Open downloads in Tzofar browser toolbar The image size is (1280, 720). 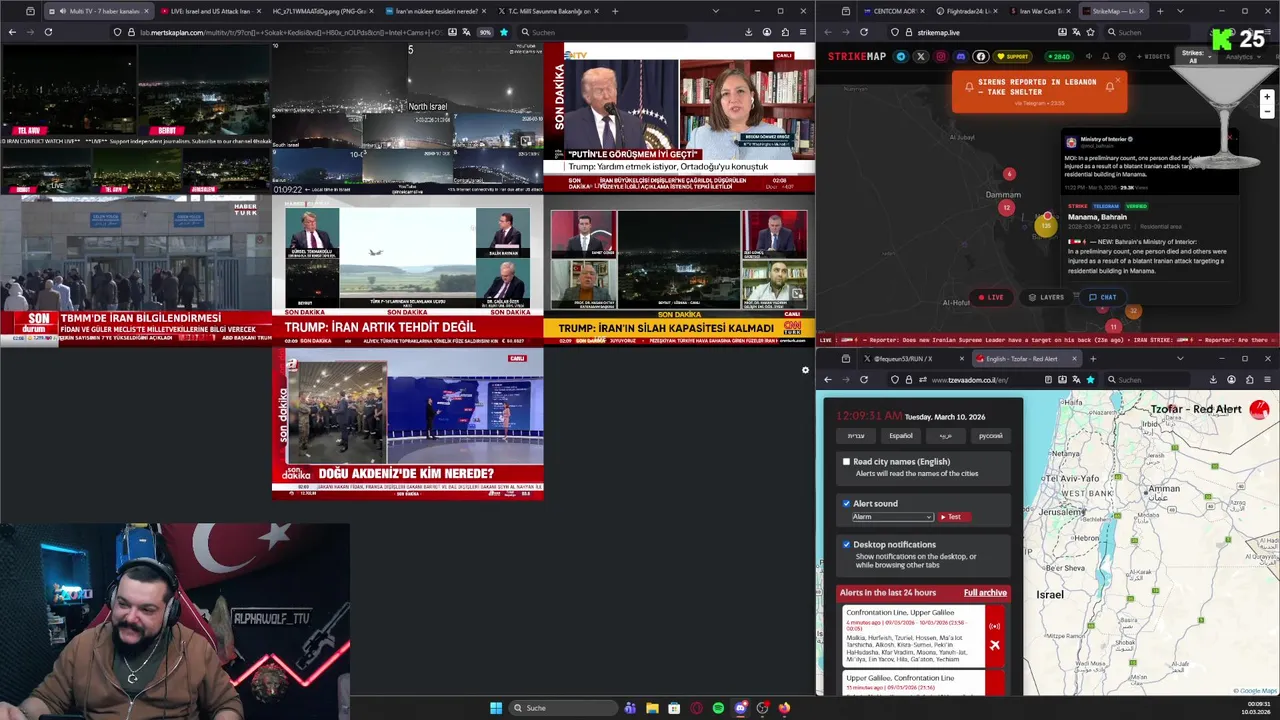1213,380
